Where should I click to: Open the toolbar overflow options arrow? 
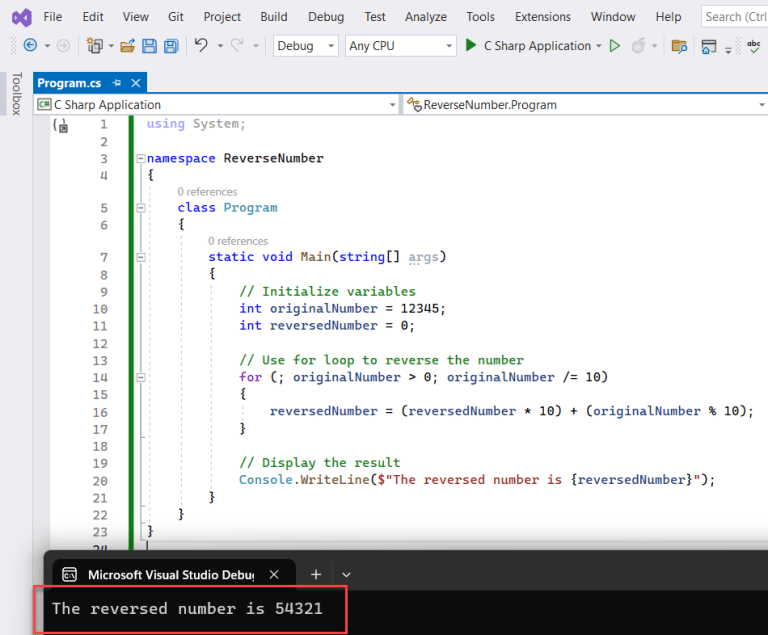(728, 49)
